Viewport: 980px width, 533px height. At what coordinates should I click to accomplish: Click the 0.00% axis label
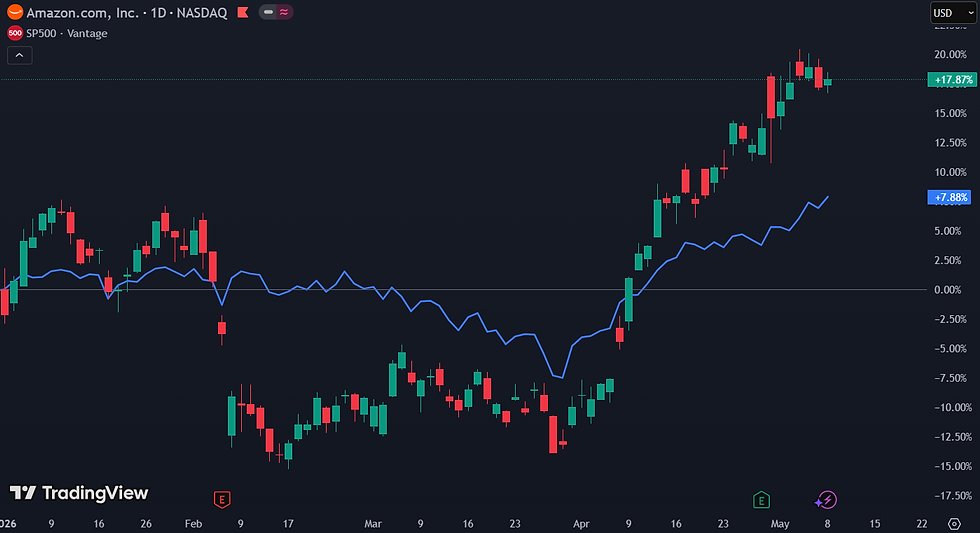[x=948, y=290]
